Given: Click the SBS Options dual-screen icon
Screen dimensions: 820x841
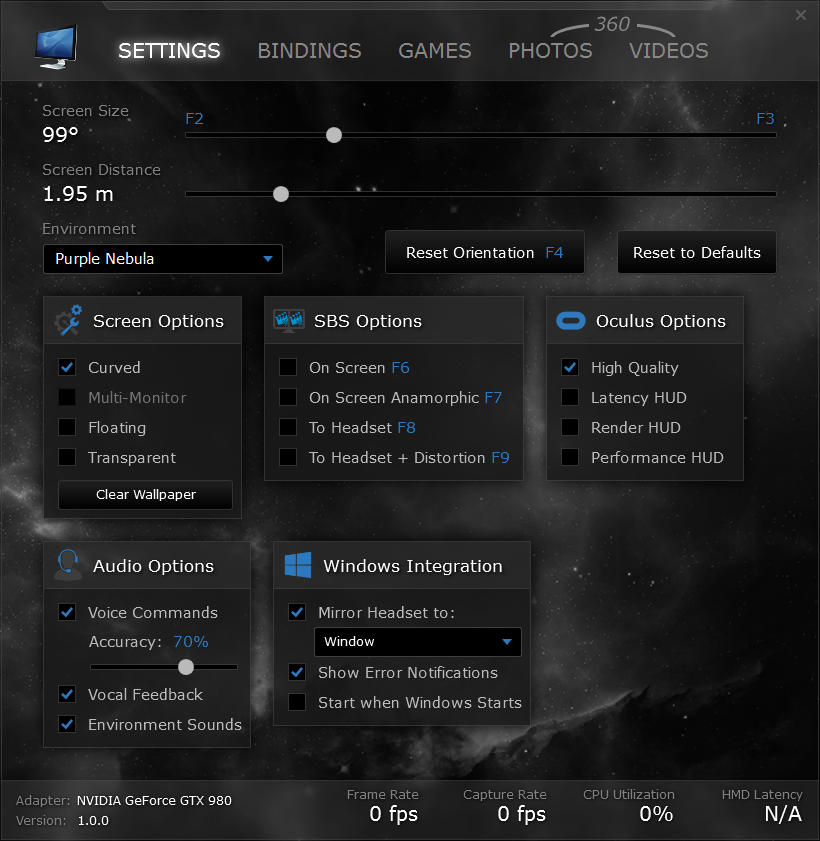Looking at the screenshot, I should point(289,321).
